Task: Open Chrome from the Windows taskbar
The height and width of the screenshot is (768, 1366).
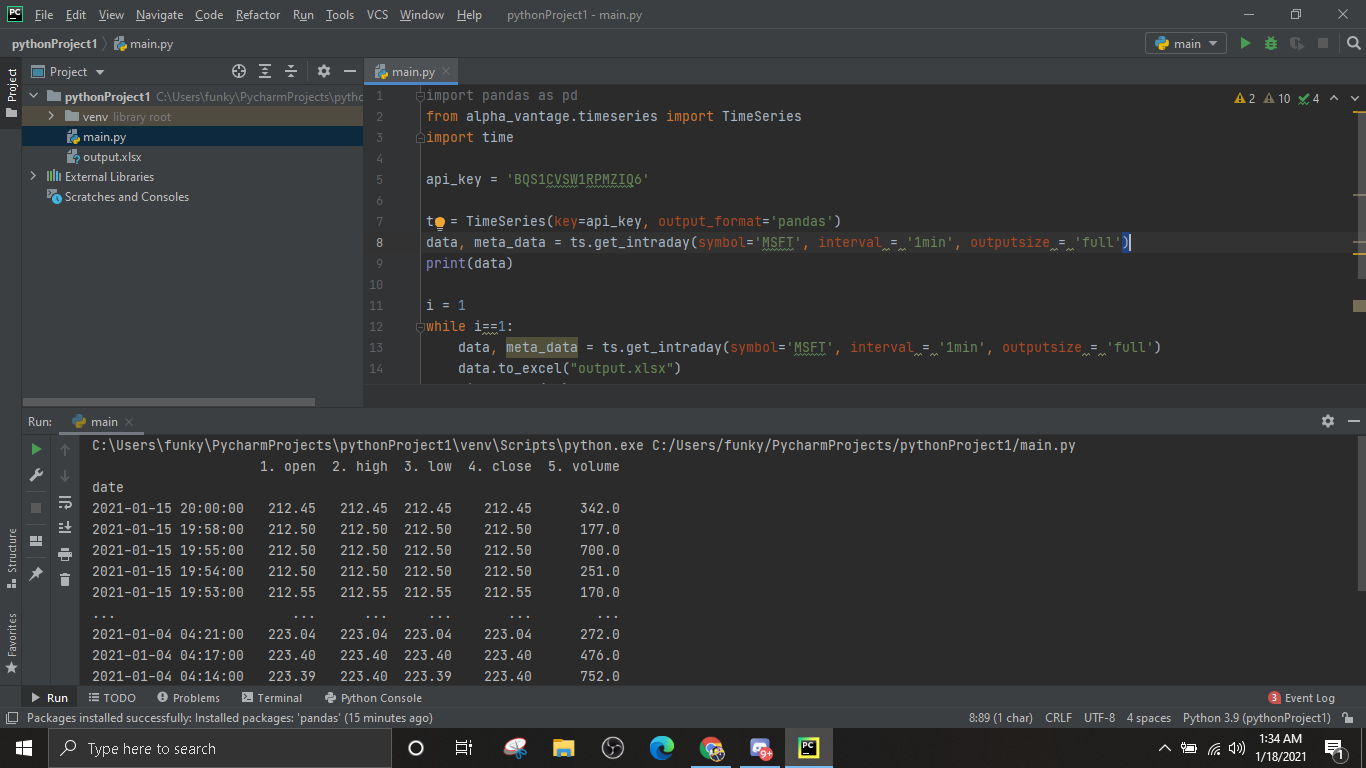Action: point(711,748)
